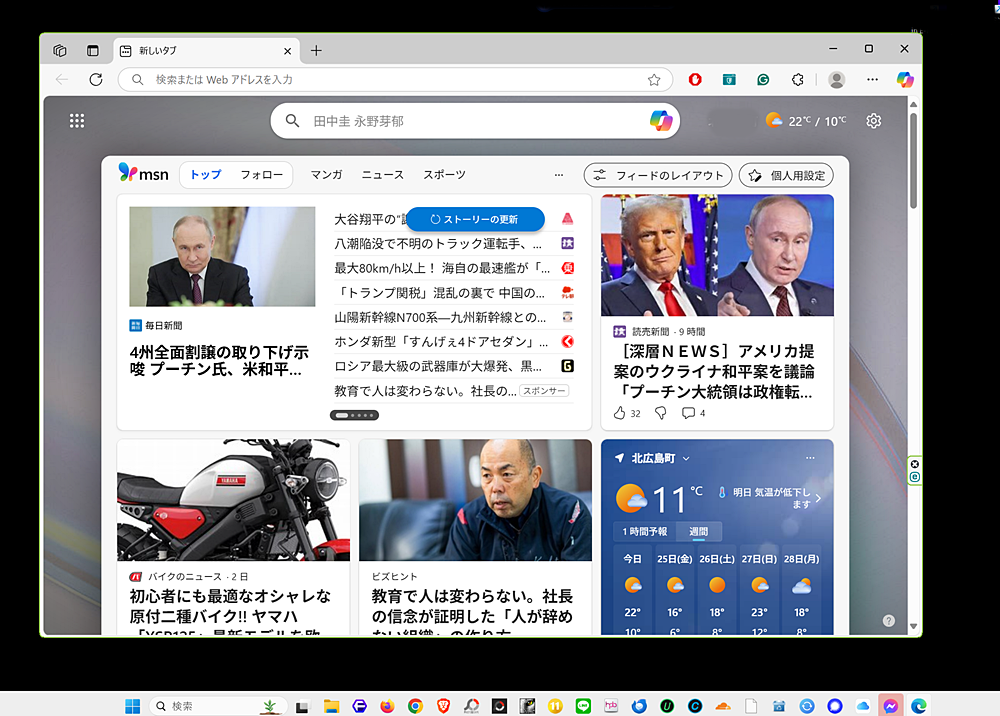Click the page vertical scrollbar thumb
Image resolution: width=1000 pixels, height=716 pixels.
pyautogui.click(x=913, y=159)
